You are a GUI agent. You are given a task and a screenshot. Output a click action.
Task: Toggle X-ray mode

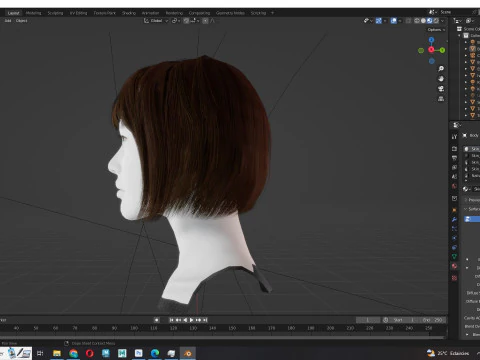(408, 21)
